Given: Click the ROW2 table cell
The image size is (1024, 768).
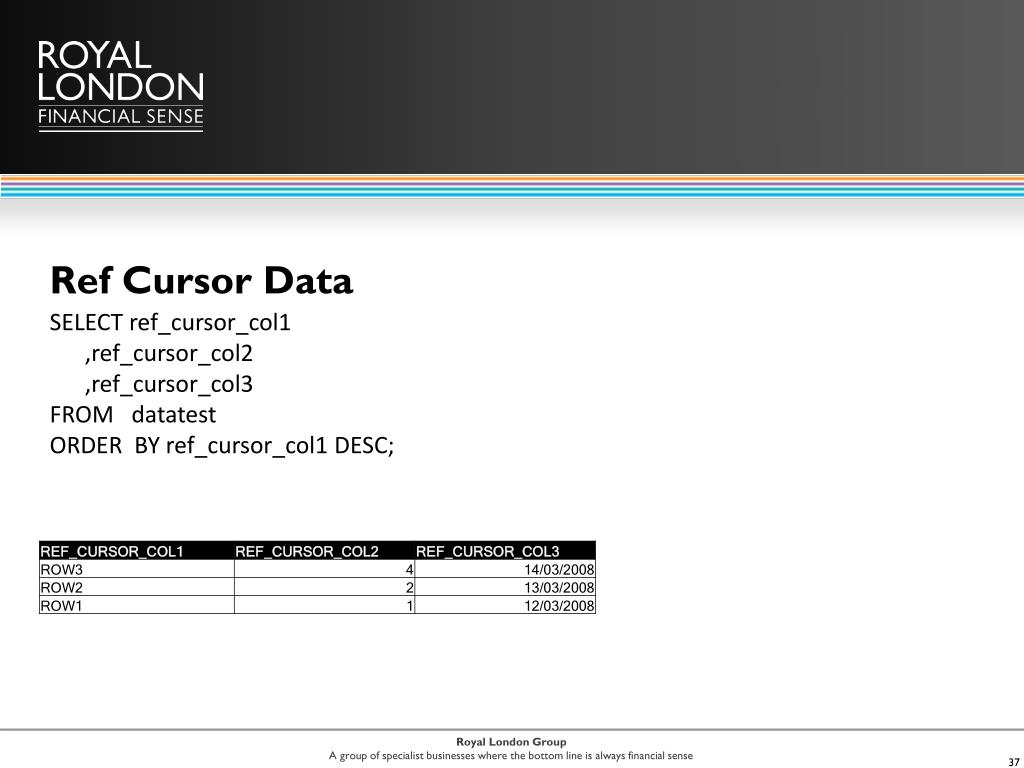Looking at the screenshot, I should click(136, 587).
